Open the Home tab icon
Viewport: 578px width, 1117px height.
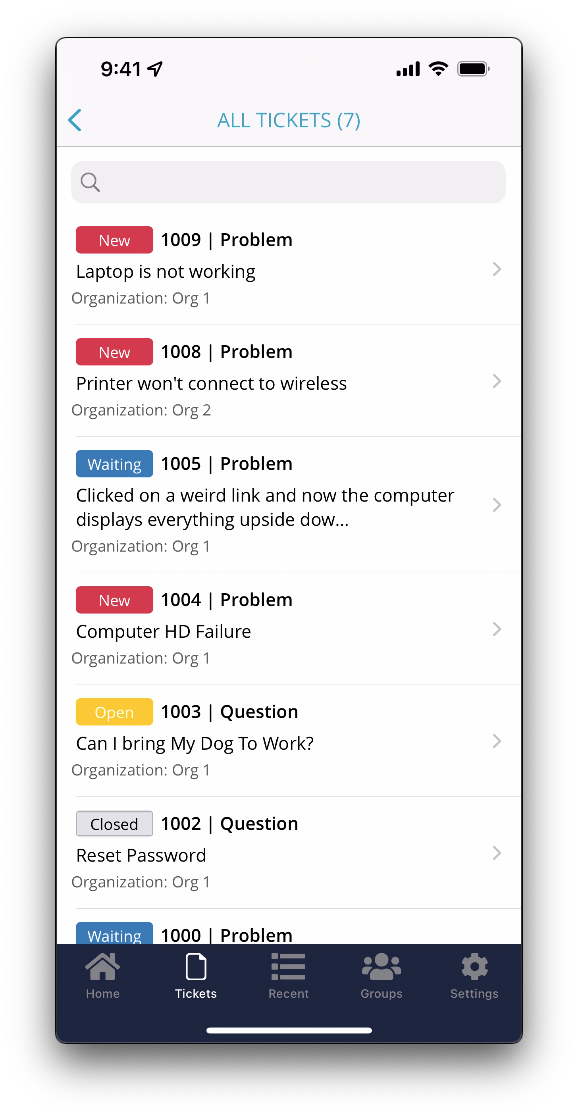click(103, 967)
